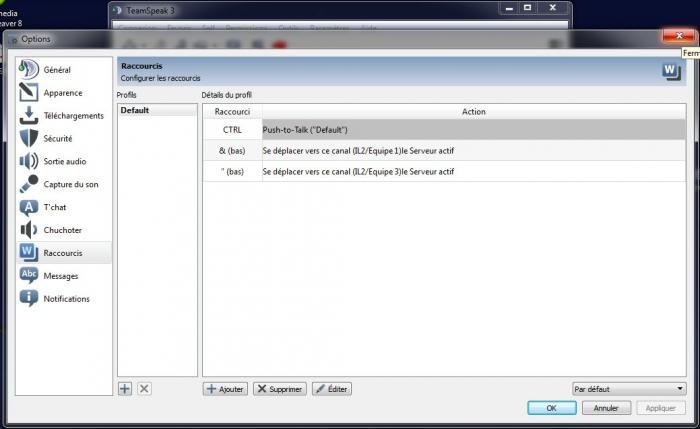Select the Push-to-Talk ("Default") action
Image resolution: width=700 pixels, height=429 pixels.
(x=474, y=130)
